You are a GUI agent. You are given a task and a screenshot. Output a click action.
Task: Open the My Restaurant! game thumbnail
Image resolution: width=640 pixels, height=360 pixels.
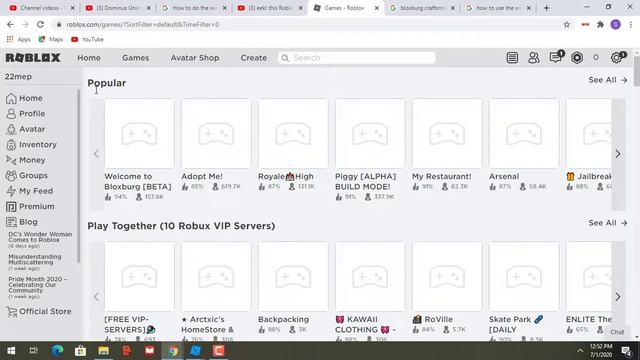(447, 133)
